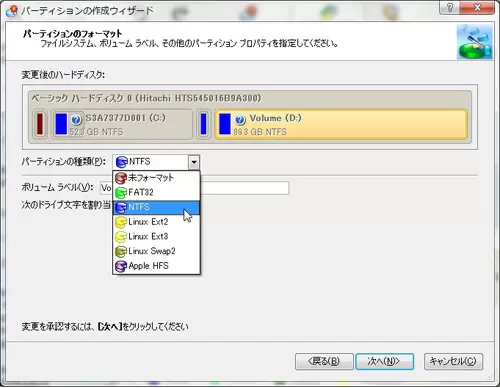Click the yellow Linux Ext2 disk icon
Image resolution: width=500 pixels, height=388 pixels.
pos(121,222)
